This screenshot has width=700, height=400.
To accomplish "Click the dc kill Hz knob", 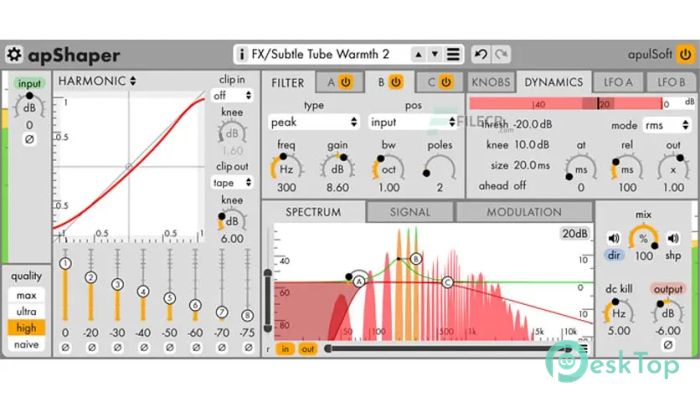I will [x=618, y=312].
